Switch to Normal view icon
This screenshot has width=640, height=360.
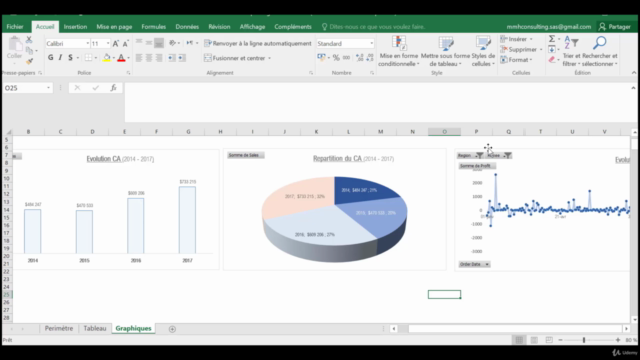pyautogui.click(x=519, y=340)
